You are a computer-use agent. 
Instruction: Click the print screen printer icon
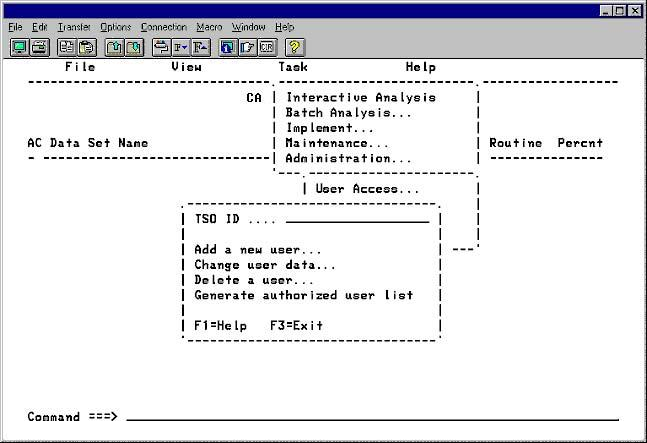pyautogui.click(x=39, y=47)
